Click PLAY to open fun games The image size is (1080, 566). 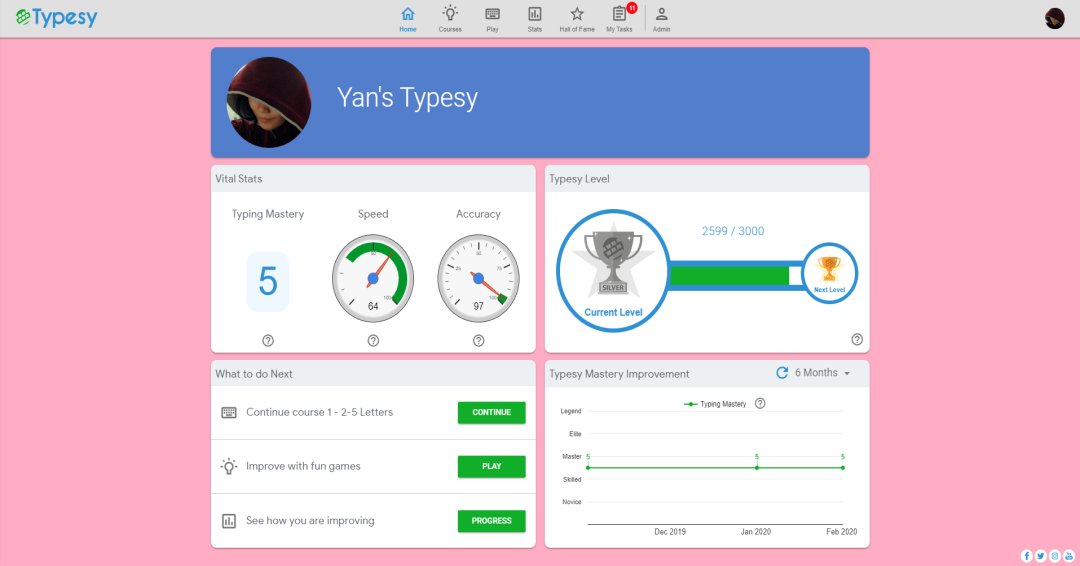[492, 466]
